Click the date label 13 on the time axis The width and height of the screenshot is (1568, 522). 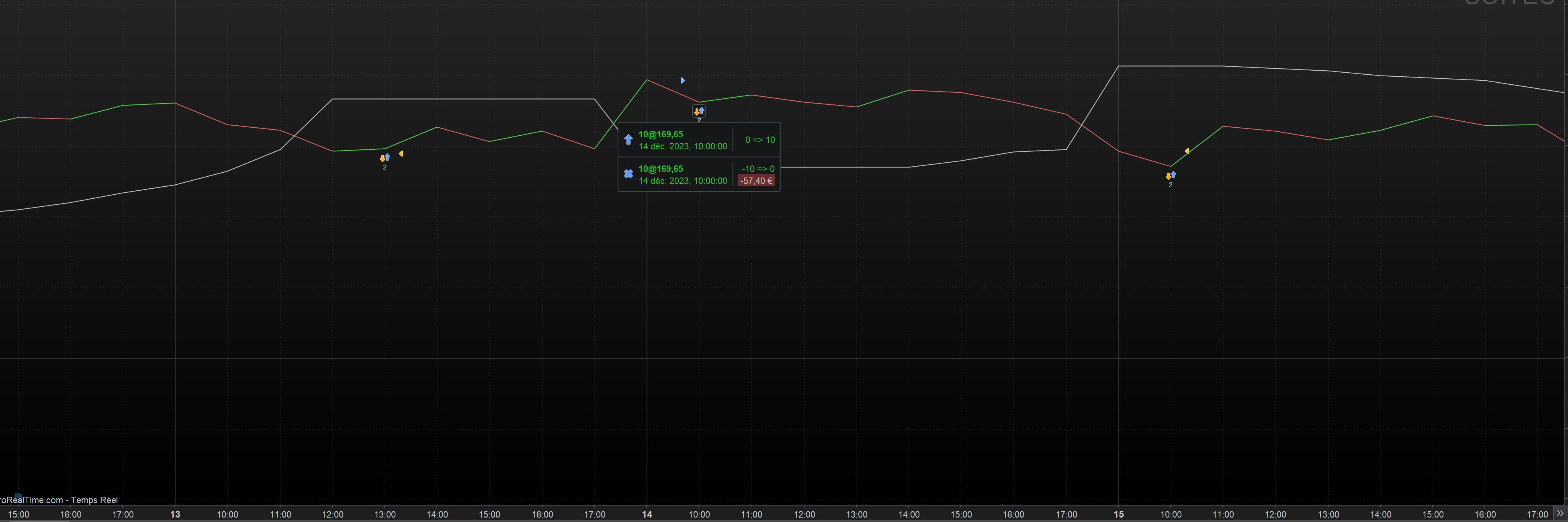pyautogui.click(x=175, y=514)
